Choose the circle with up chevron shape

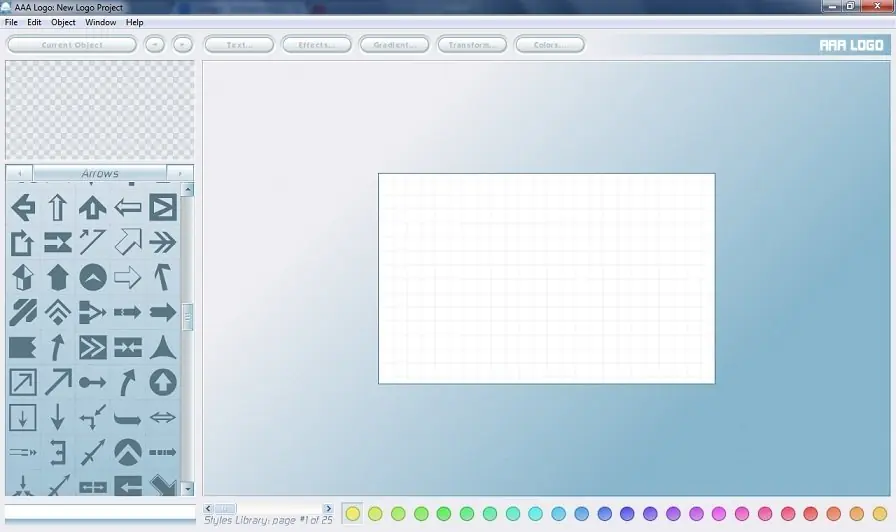93,278
